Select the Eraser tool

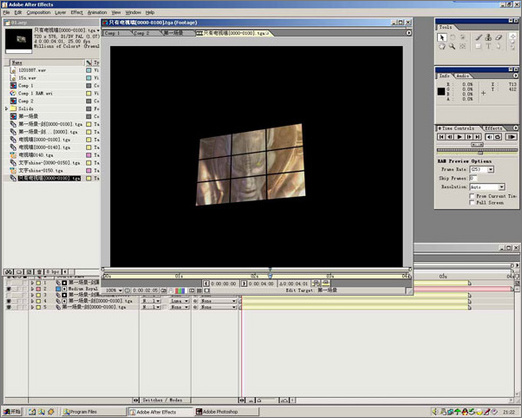498,38
